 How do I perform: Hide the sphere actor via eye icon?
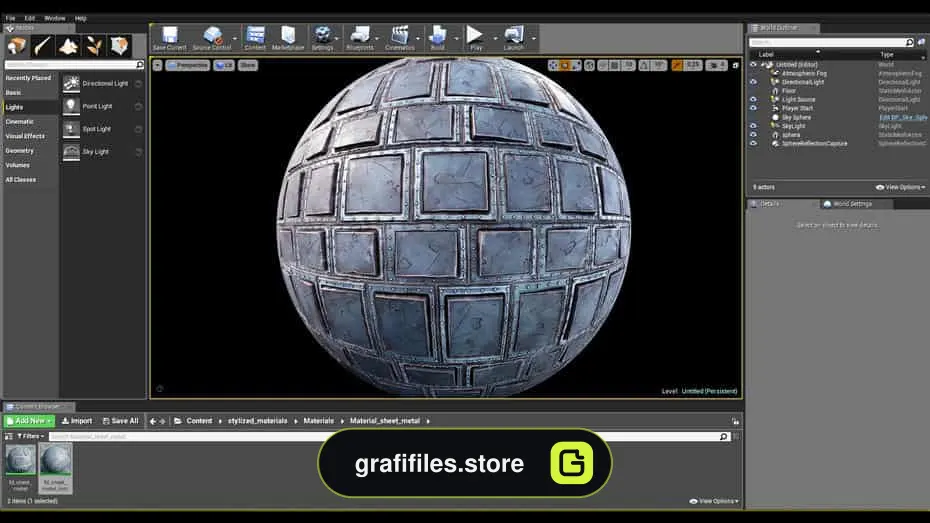point(753,135)
